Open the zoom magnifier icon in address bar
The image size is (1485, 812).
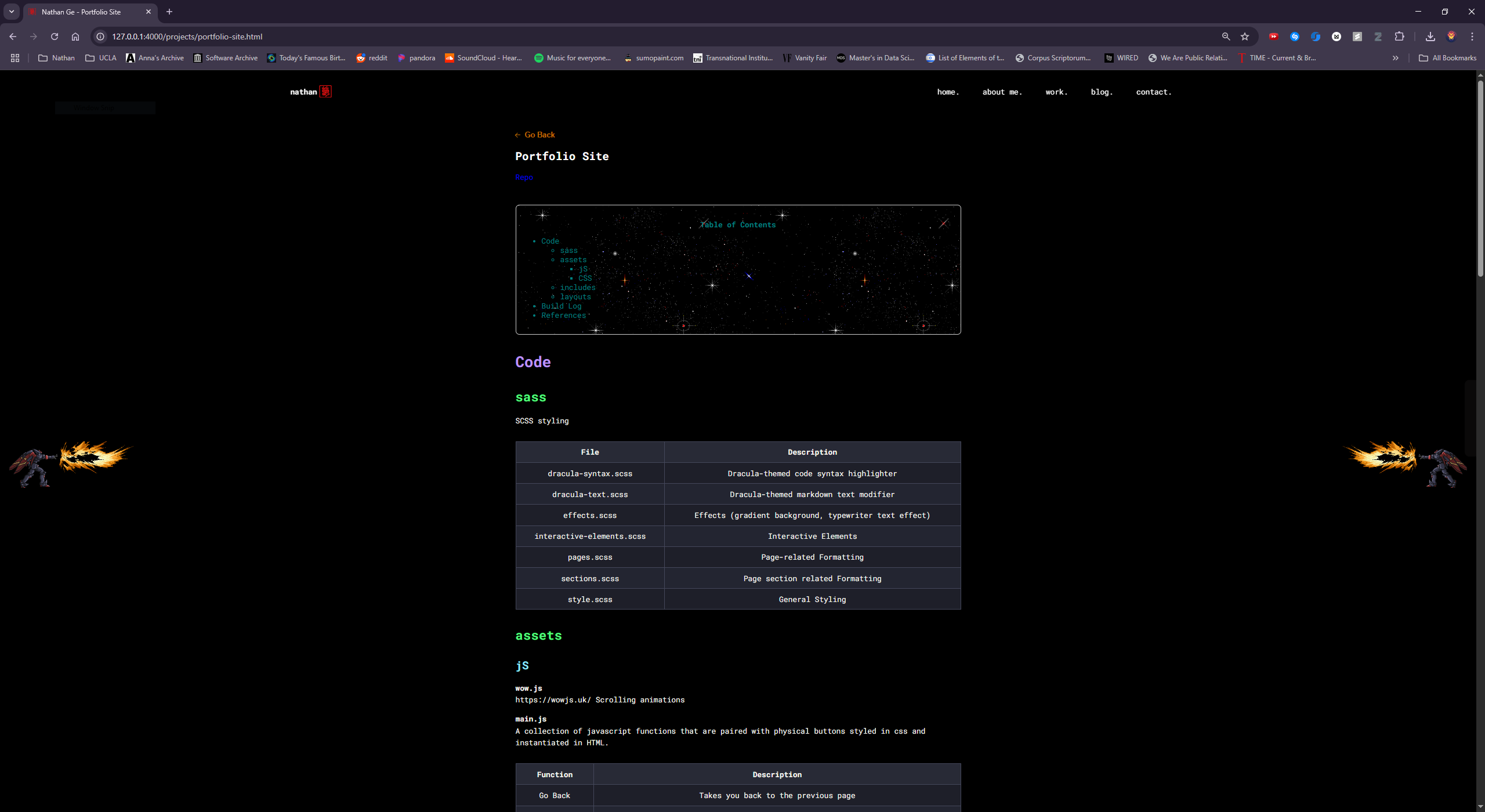click(x=1226, y=37)
